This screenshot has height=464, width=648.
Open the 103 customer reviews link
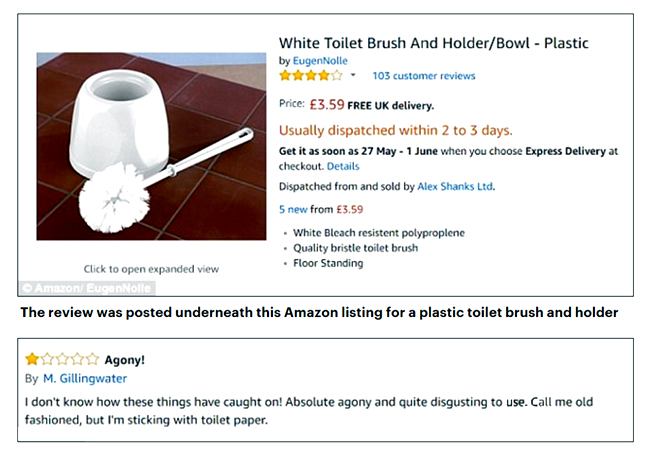tap(423, 76)
